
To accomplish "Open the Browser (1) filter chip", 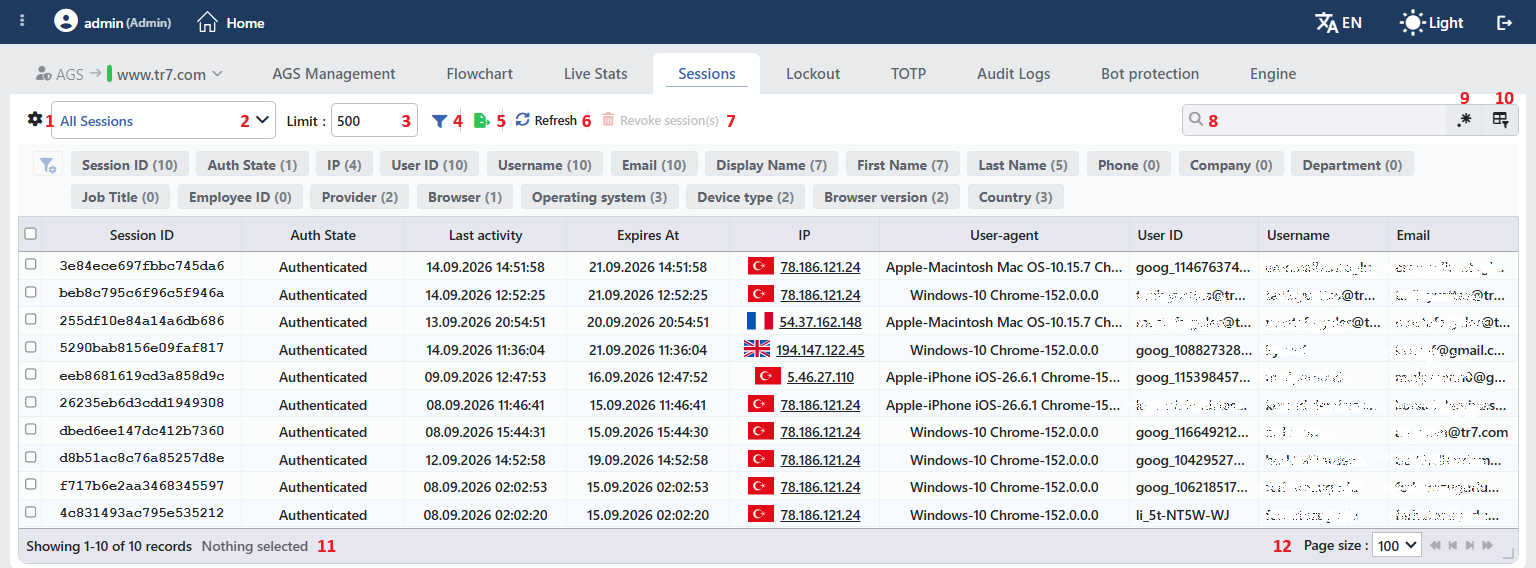I will pos(465,197).
